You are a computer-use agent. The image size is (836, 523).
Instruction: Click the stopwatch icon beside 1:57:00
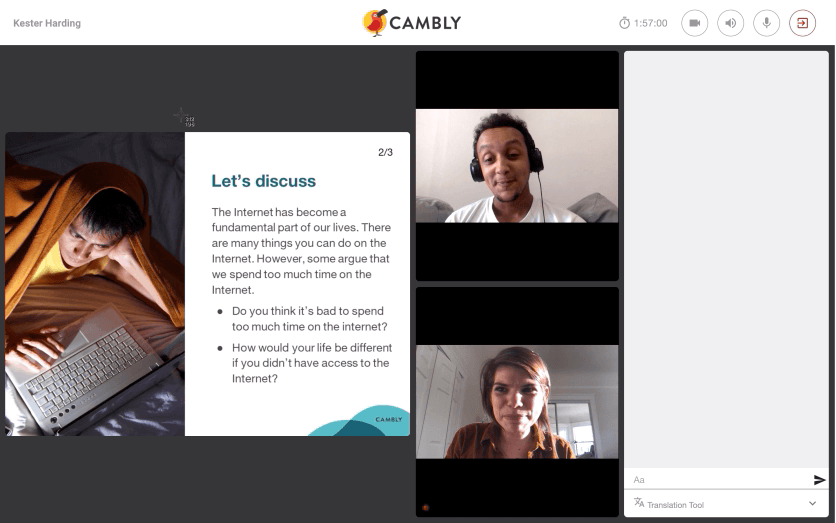(624, 23)
